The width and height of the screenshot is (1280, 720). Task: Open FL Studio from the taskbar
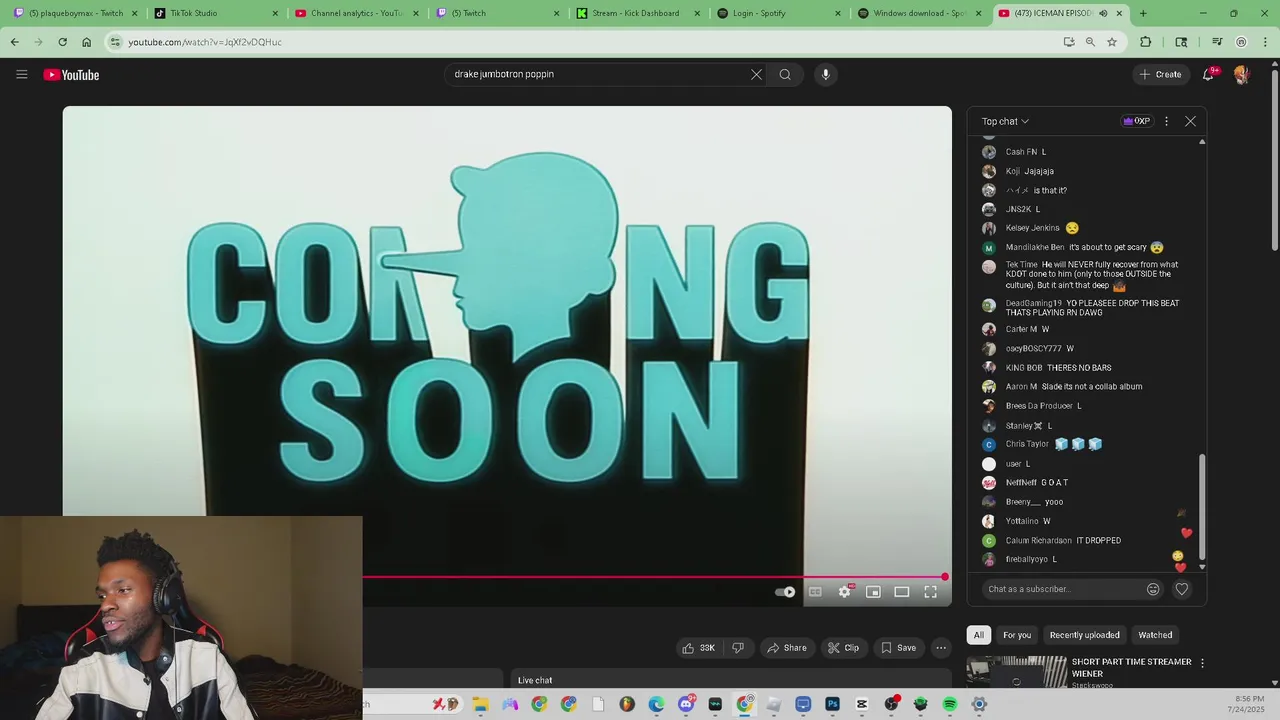[x=627, y=704]
